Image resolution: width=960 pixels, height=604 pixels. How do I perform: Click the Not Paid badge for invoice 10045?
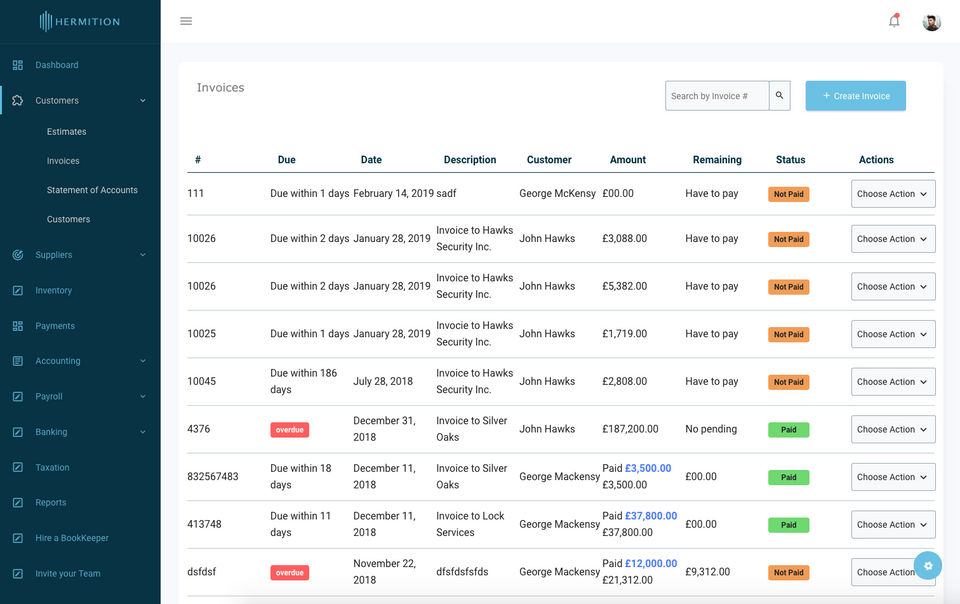(789, 382)
